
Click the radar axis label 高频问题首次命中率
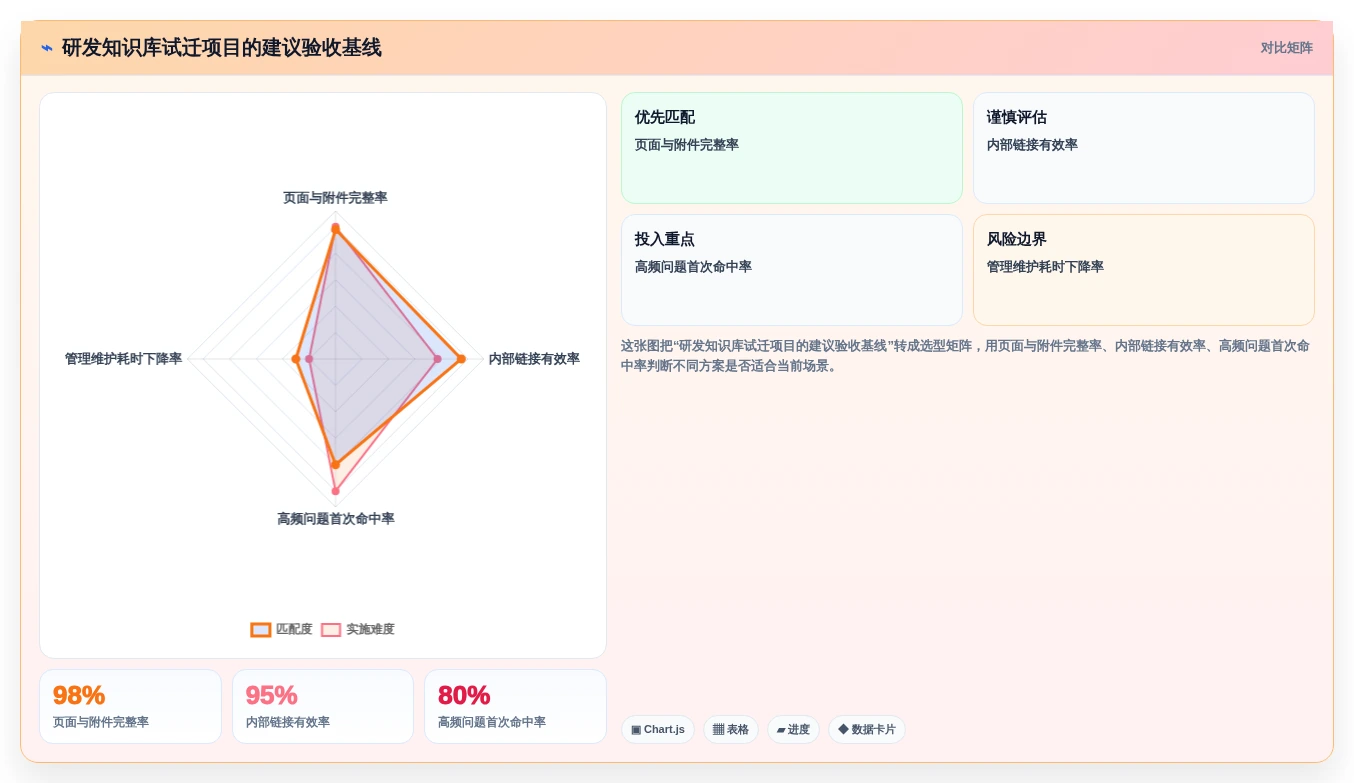[x=336, y=519]
